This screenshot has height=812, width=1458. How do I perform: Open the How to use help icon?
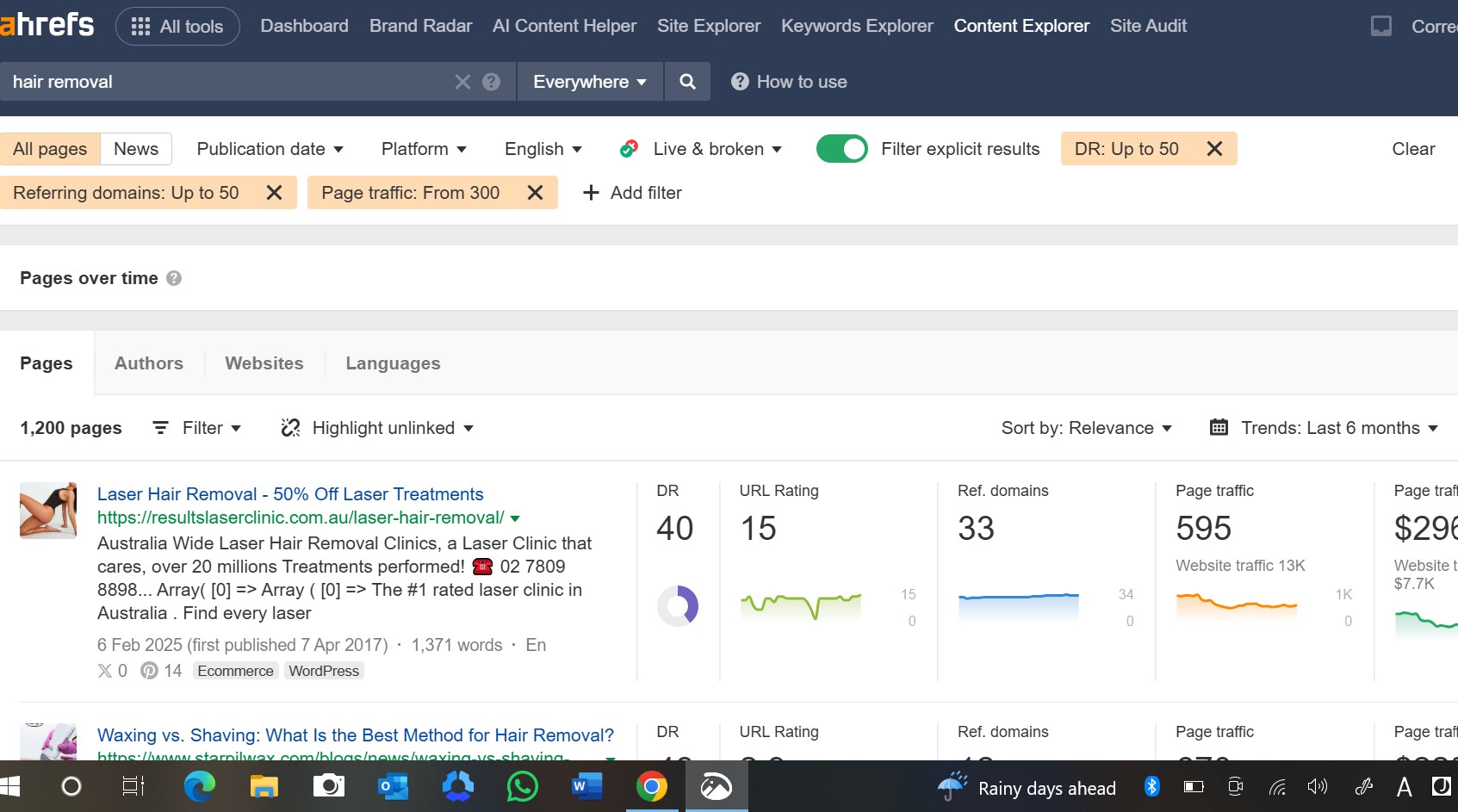[x=740, y=82]
